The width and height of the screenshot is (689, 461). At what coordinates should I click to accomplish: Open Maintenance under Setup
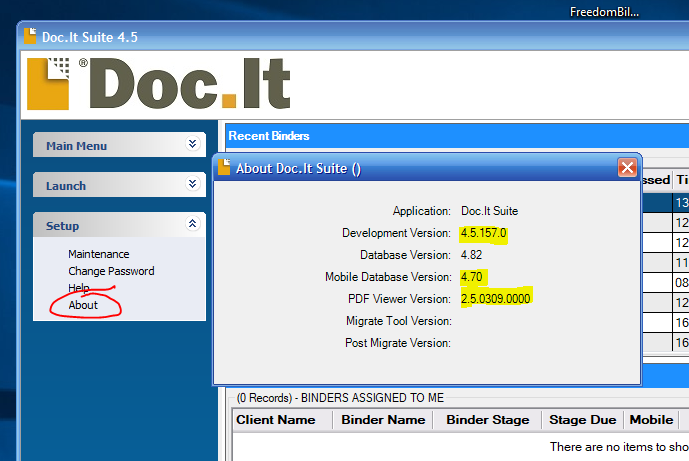pos(98,254)
